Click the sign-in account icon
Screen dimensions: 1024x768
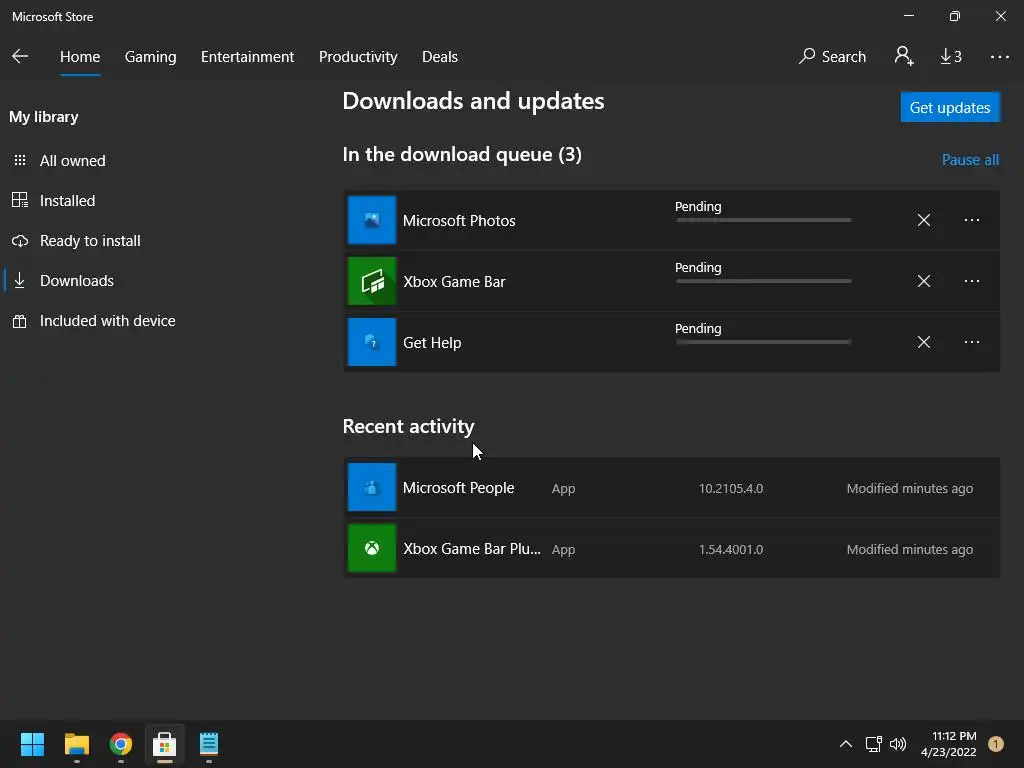click(x=904, y=57)
